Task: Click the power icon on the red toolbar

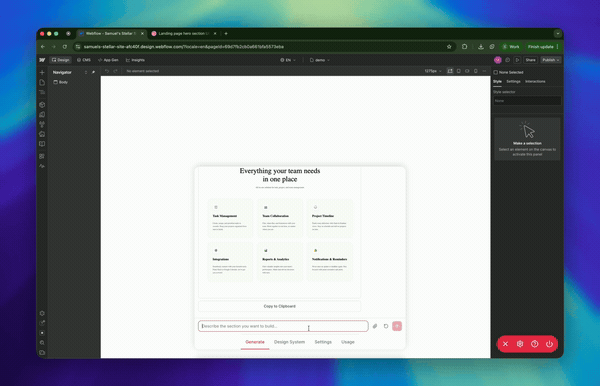Action: coord(549,344)
